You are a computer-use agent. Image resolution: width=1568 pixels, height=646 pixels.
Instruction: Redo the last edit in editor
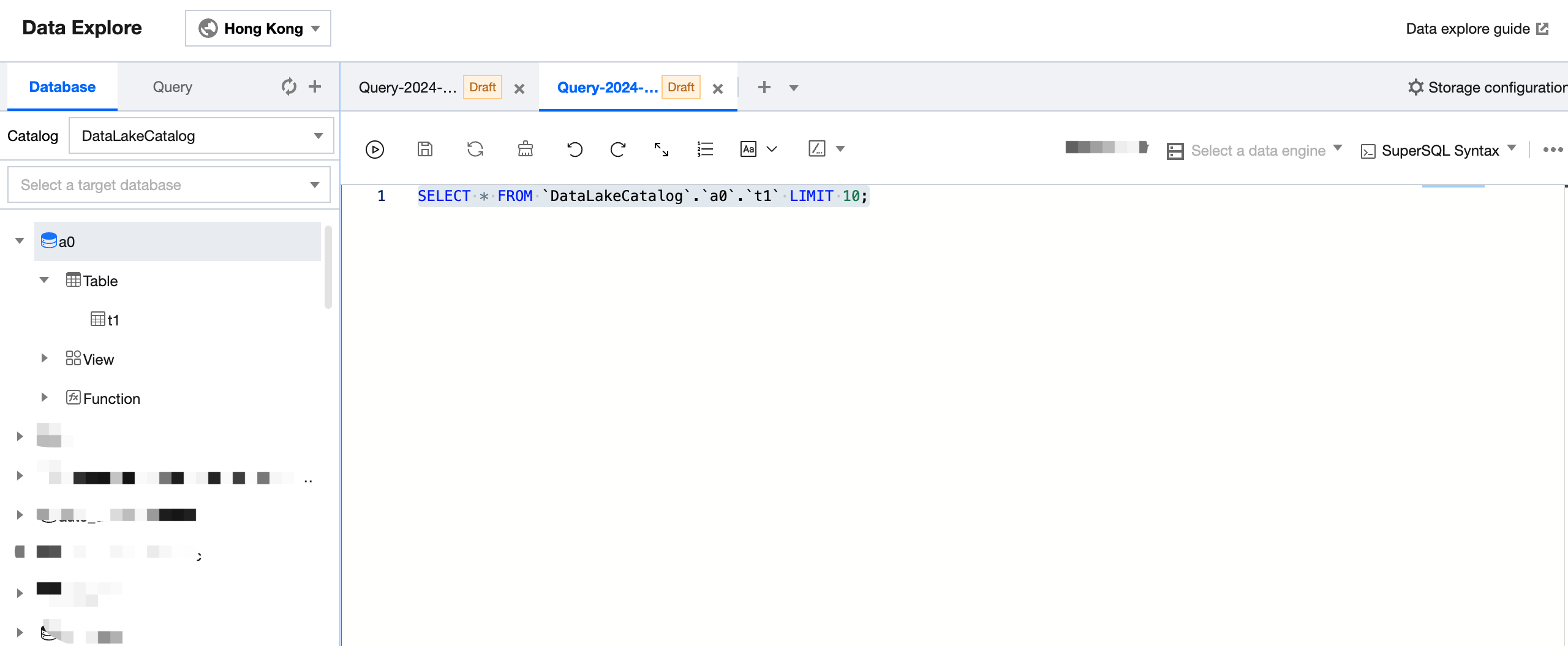[x=618, y=150]
